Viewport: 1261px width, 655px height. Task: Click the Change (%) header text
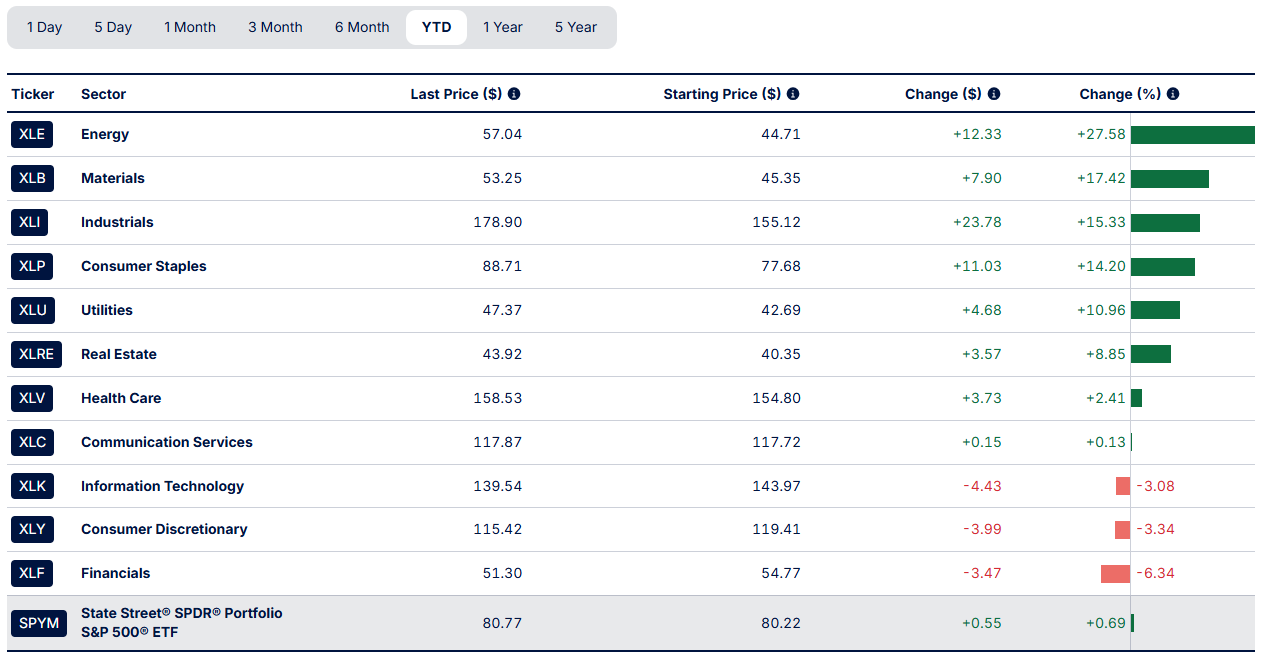point(1121,94)
